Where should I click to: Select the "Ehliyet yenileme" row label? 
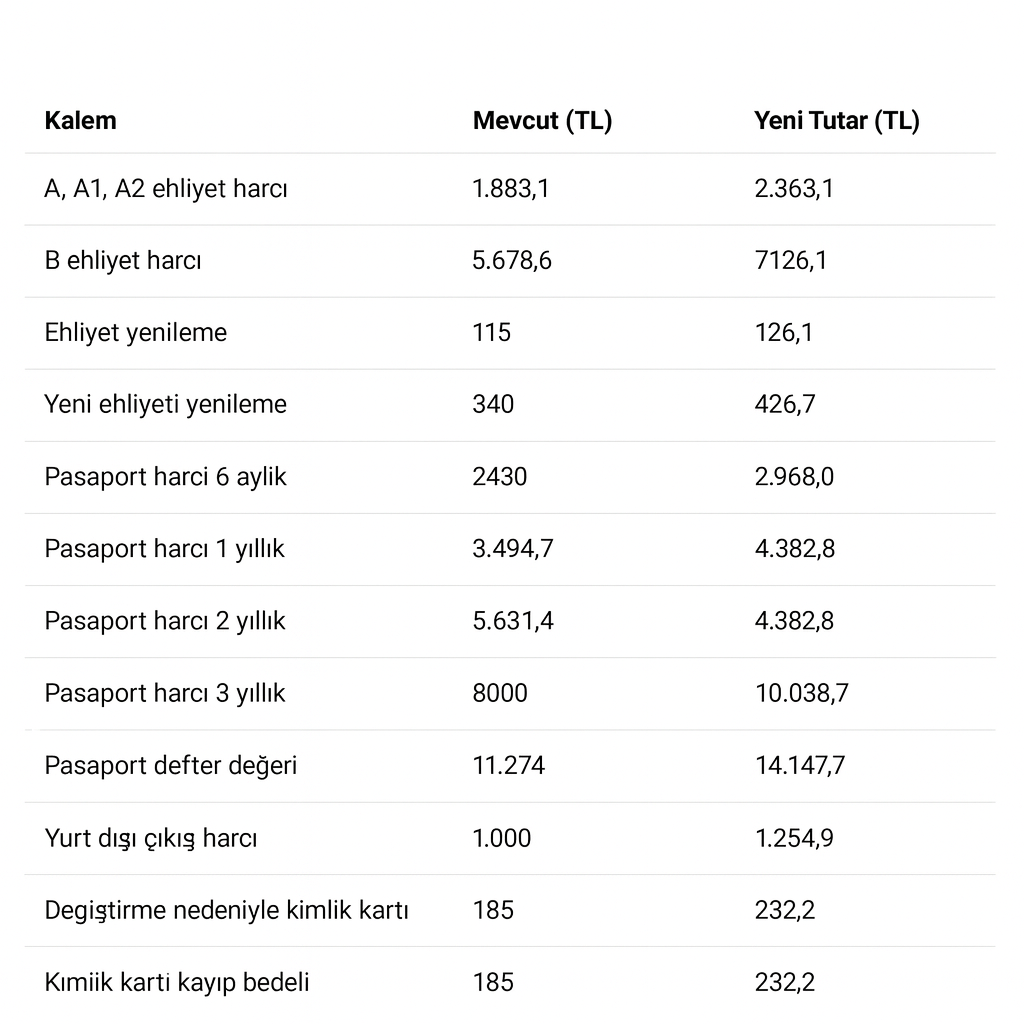[136, 333]
